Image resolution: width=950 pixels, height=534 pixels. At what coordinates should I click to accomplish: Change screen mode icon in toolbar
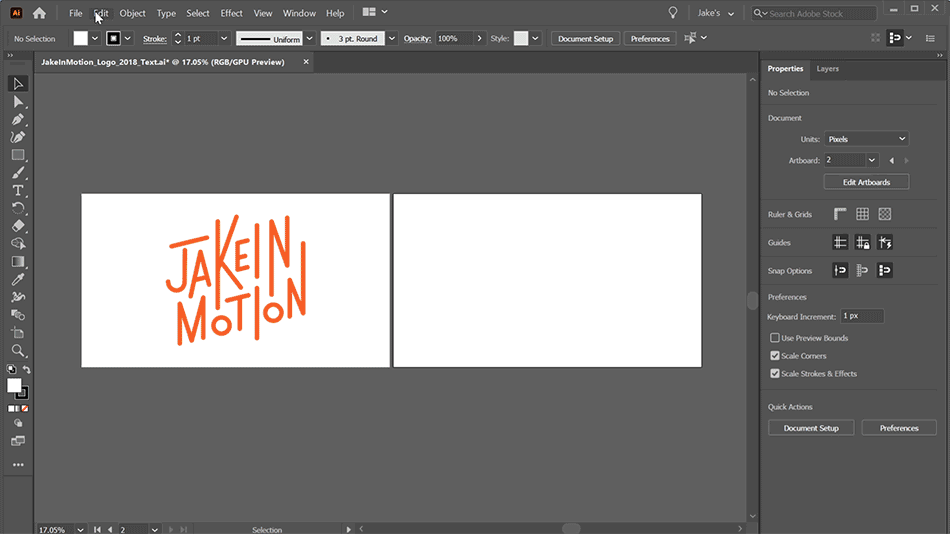[18, 441]
